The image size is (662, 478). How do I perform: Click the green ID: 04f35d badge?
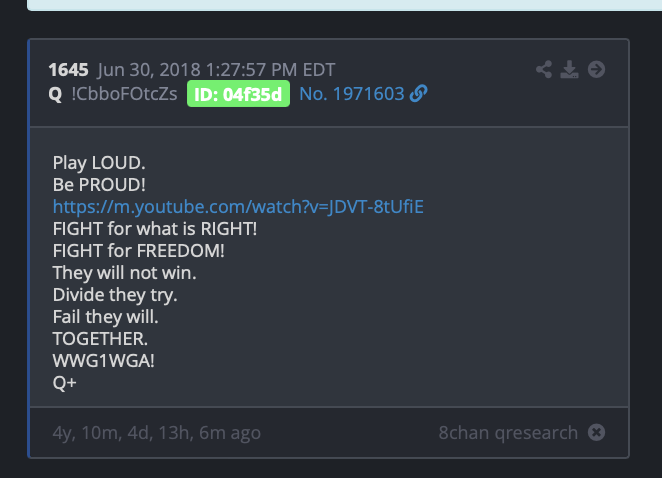pyautogui.click(x=239, y=94)
